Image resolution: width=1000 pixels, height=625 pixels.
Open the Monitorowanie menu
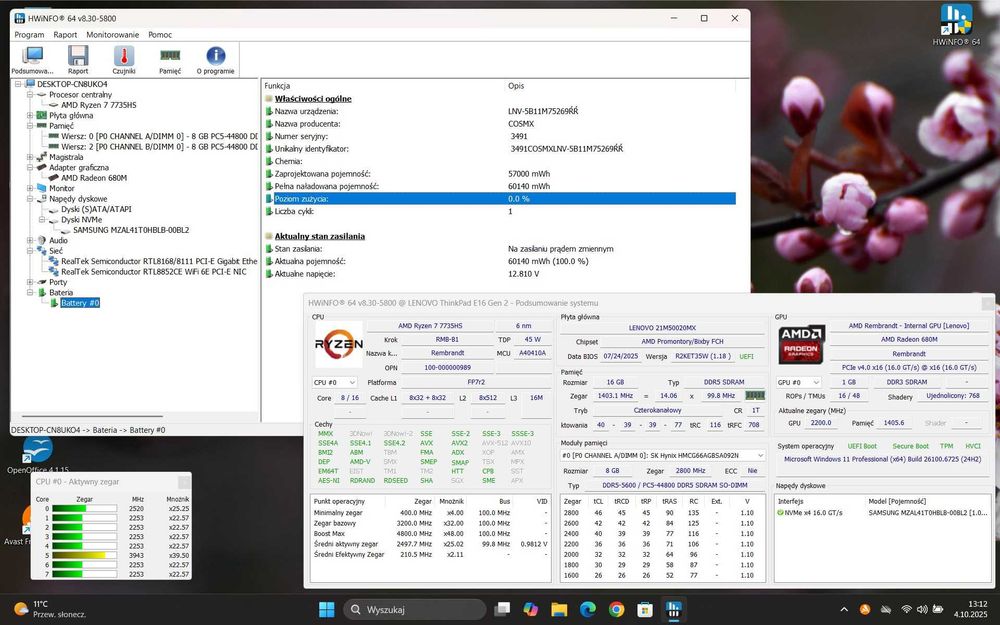click(x=112, y=34)
